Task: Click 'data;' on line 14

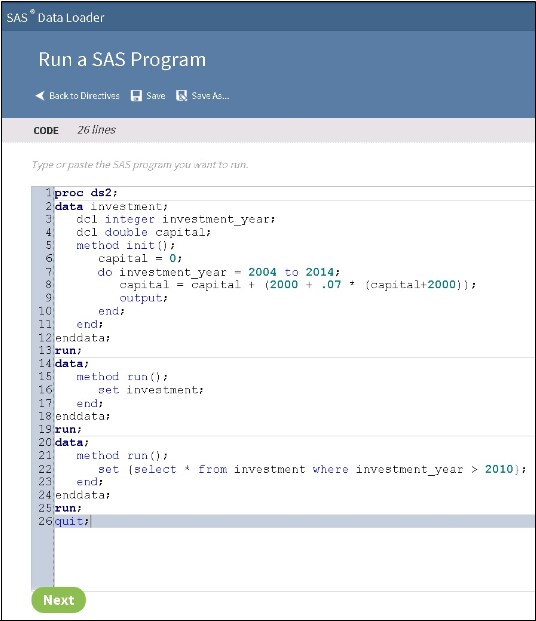Action: tap(72, 364)
